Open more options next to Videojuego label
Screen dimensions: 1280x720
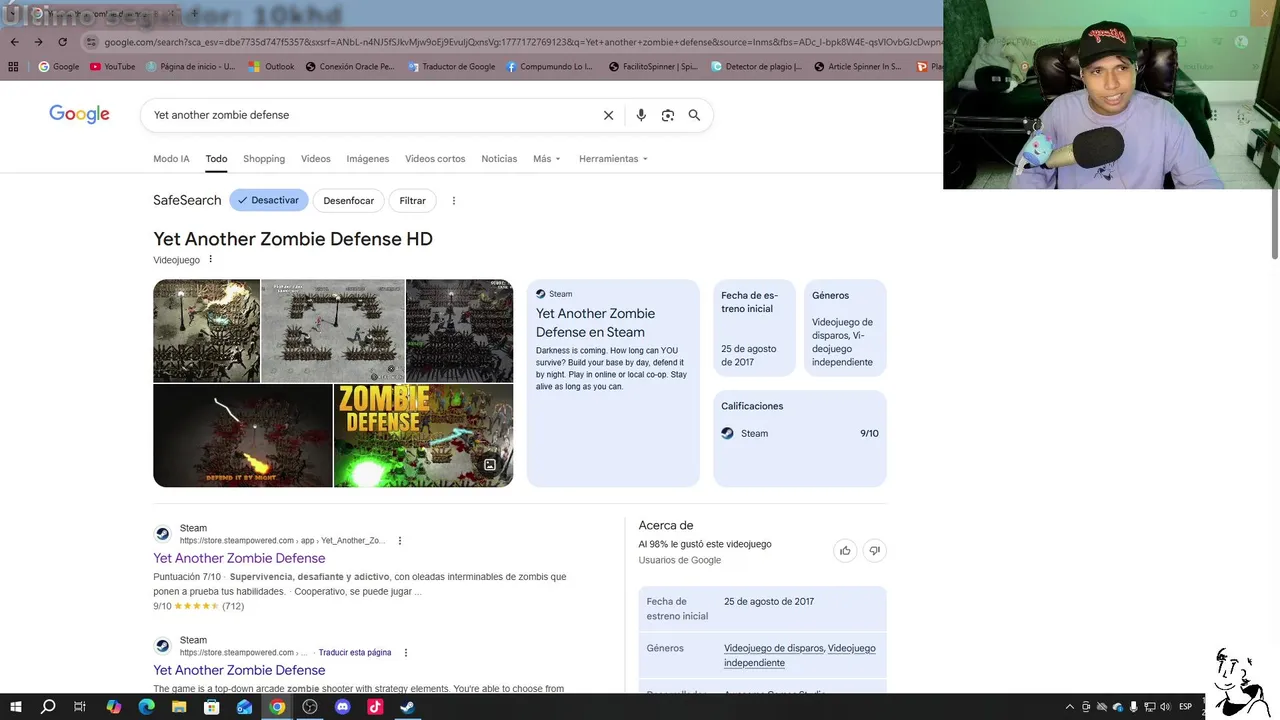click(210, 259)
